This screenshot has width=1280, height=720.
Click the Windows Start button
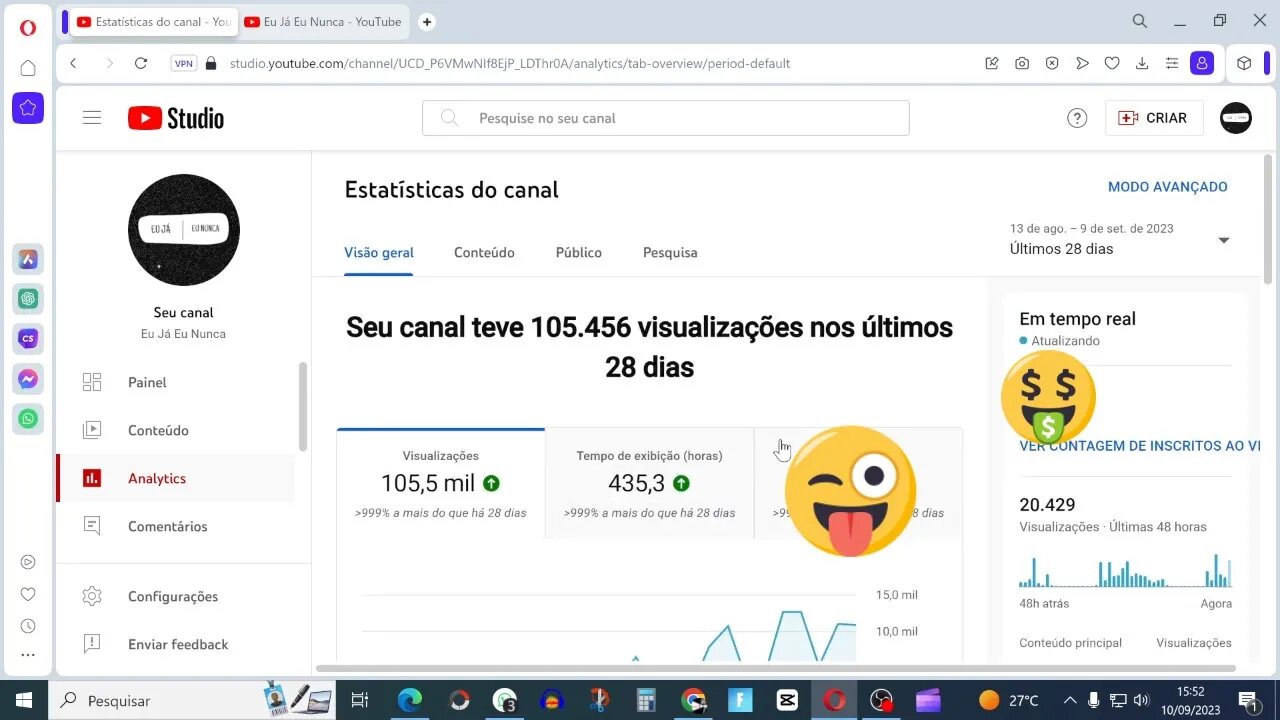[24, 700]
